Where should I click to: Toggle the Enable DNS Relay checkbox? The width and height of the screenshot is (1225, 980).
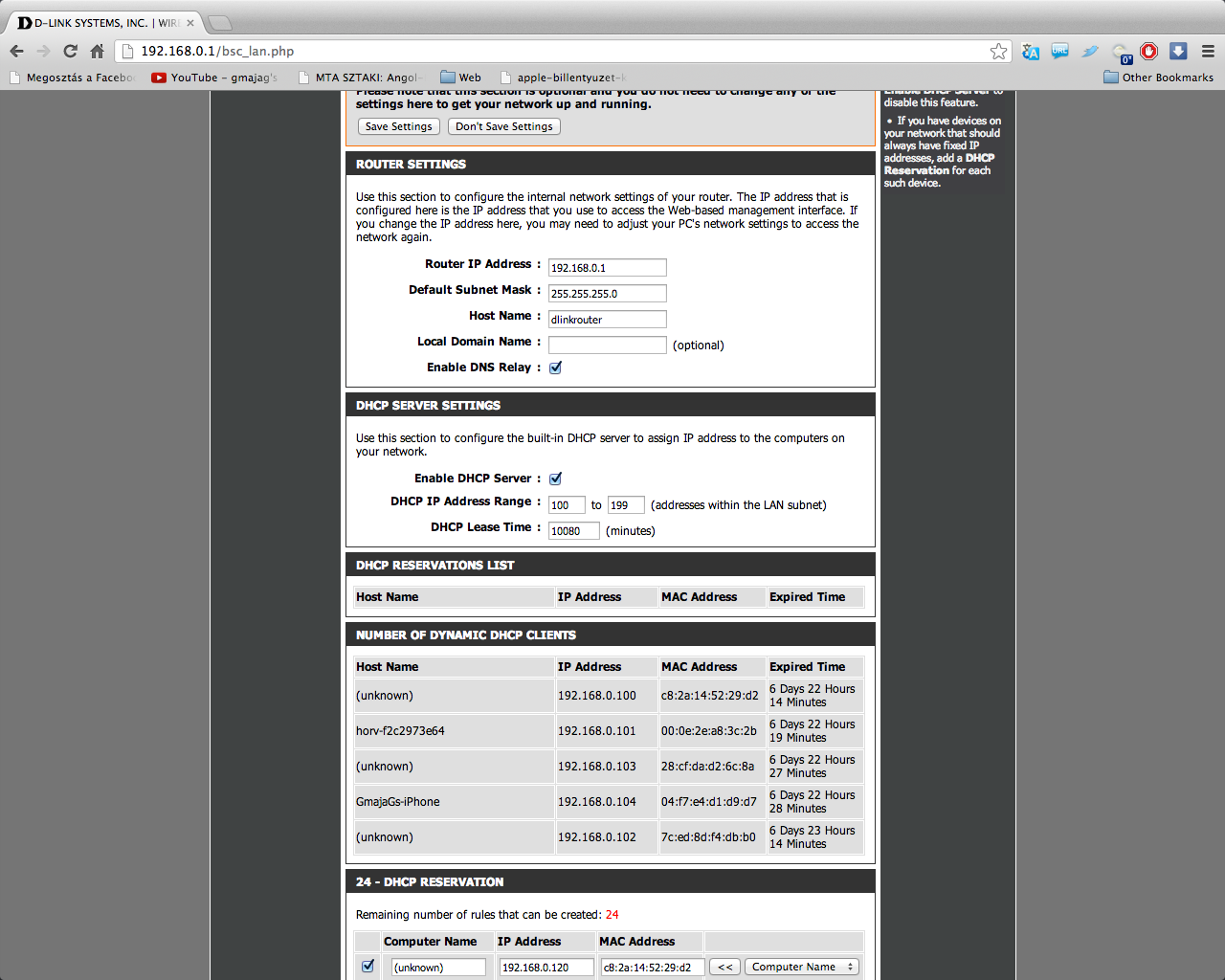555,367
